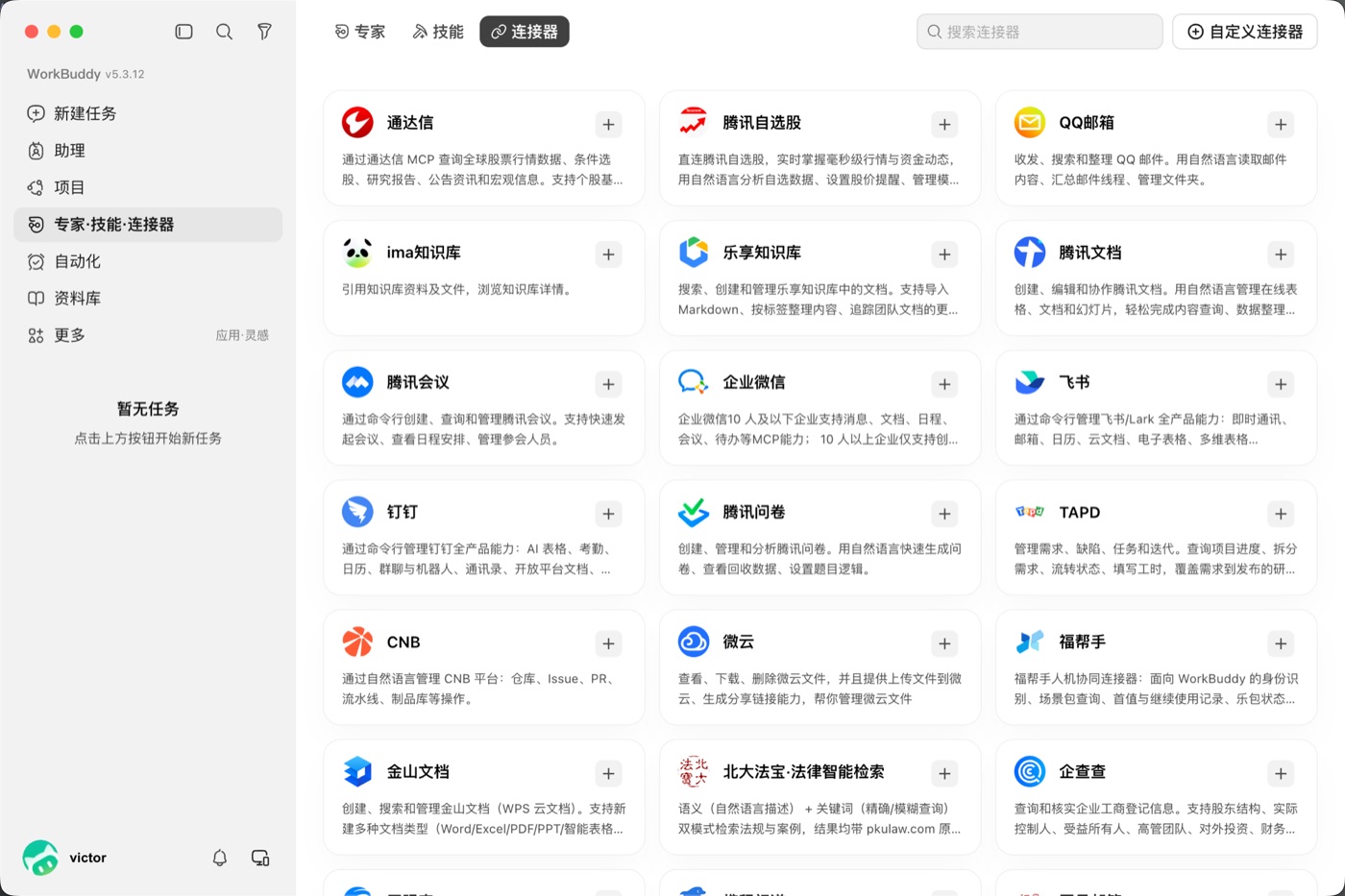Click the 微云 card title

pyautogui.click(x=739, y=642)
